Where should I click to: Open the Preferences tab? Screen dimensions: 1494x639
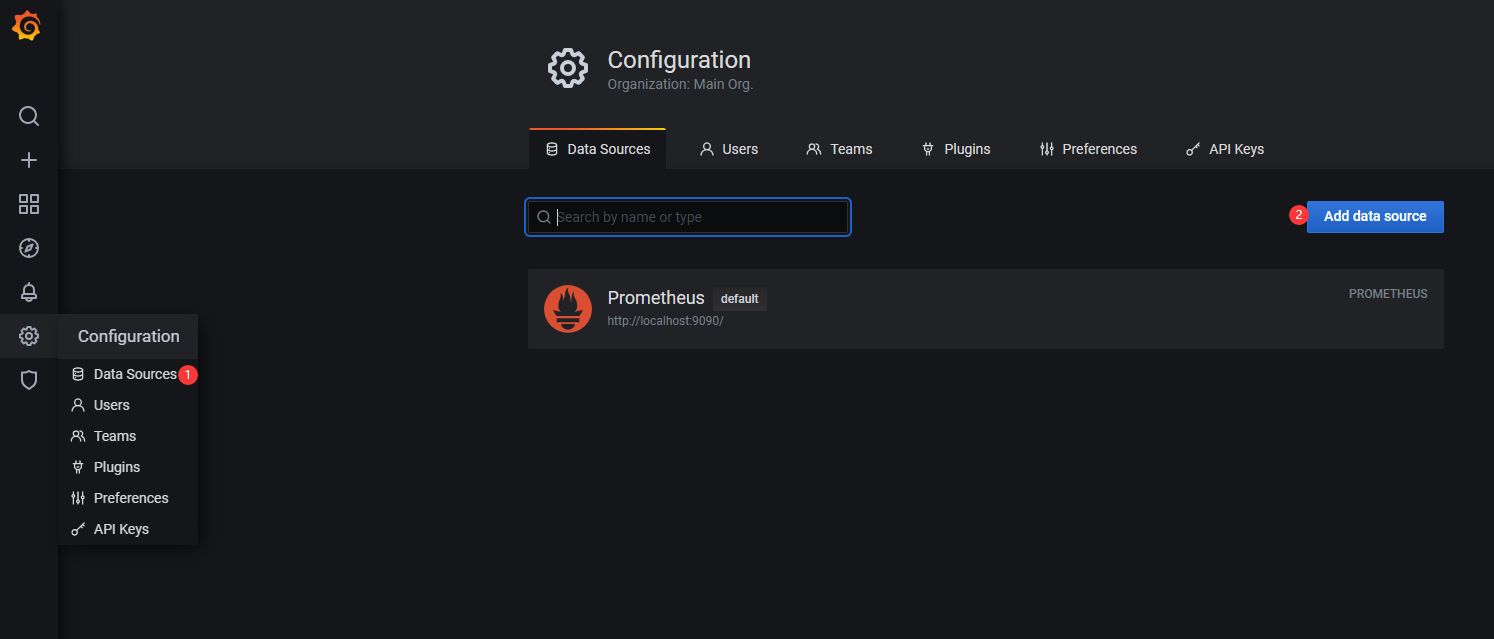[1087, 149]
